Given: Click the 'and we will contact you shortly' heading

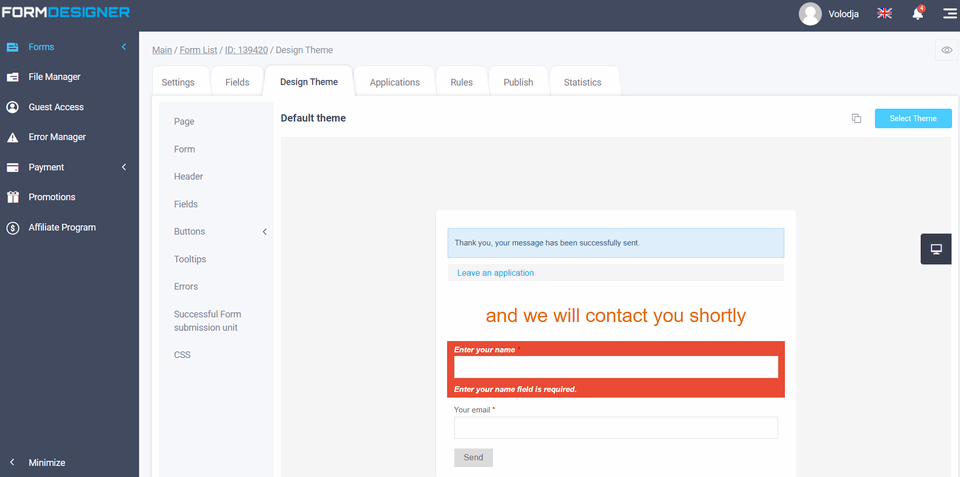Looking at the screenshot, I should click(x=616, y=315).
